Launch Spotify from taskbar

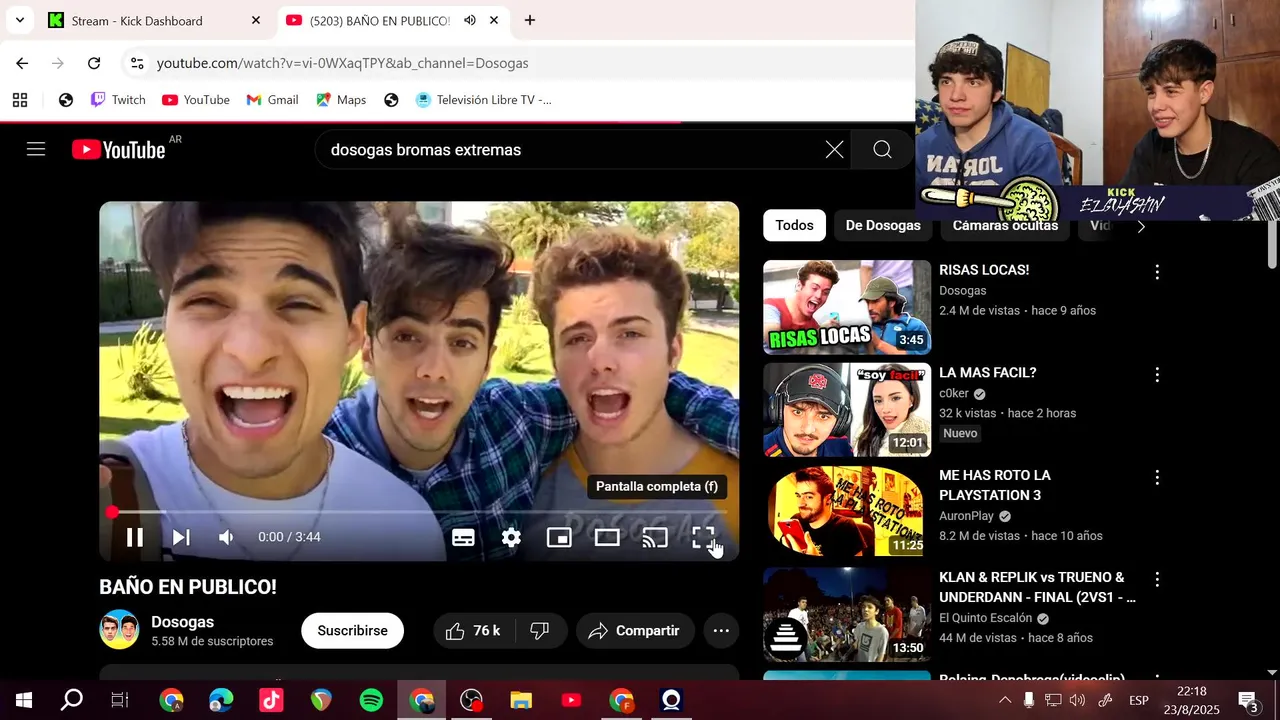pos(371,700)
